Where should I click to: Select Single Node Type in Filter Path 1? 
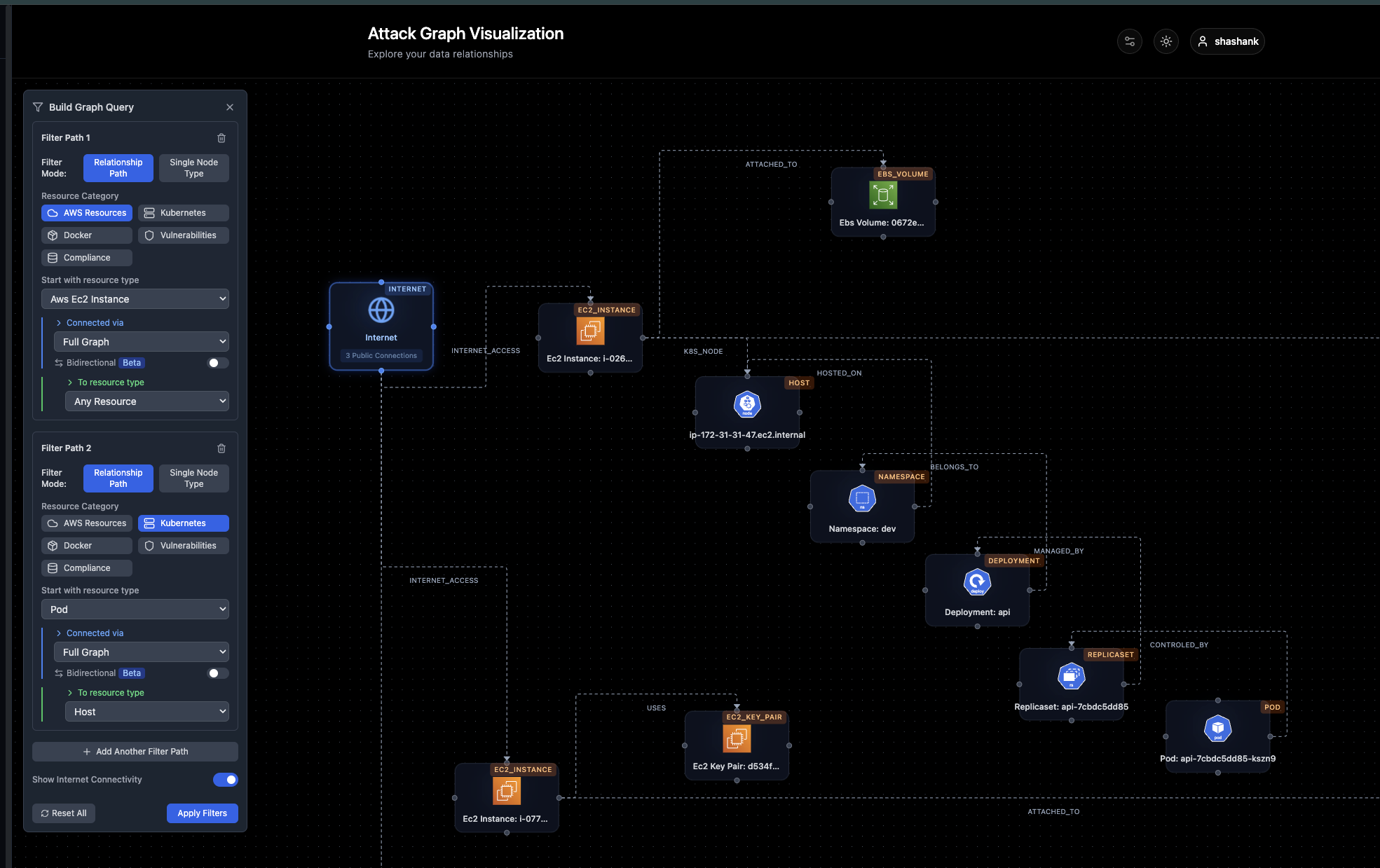(194, 168)
